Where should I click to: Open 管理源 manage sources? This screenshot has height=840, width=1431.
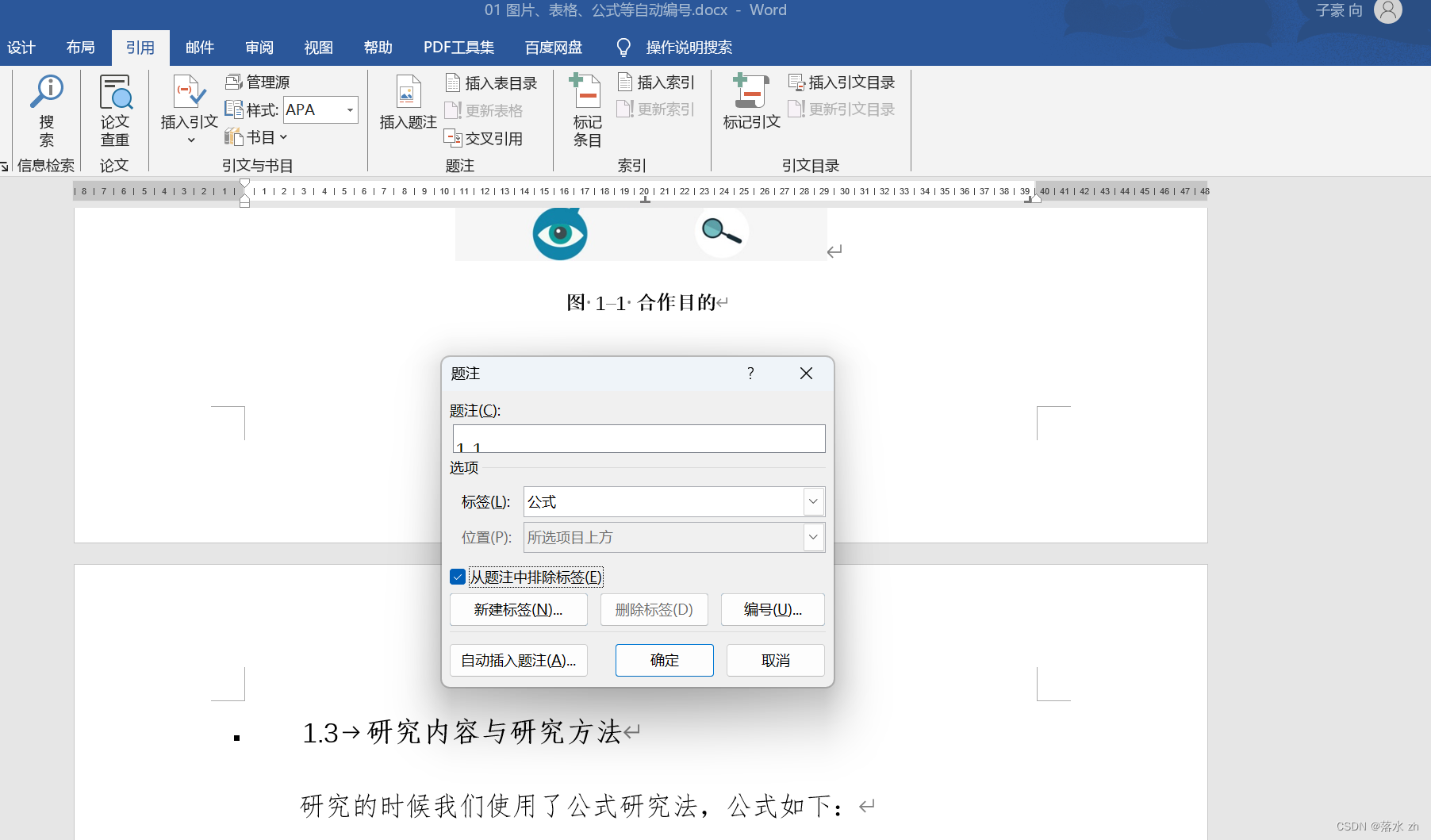258,82
